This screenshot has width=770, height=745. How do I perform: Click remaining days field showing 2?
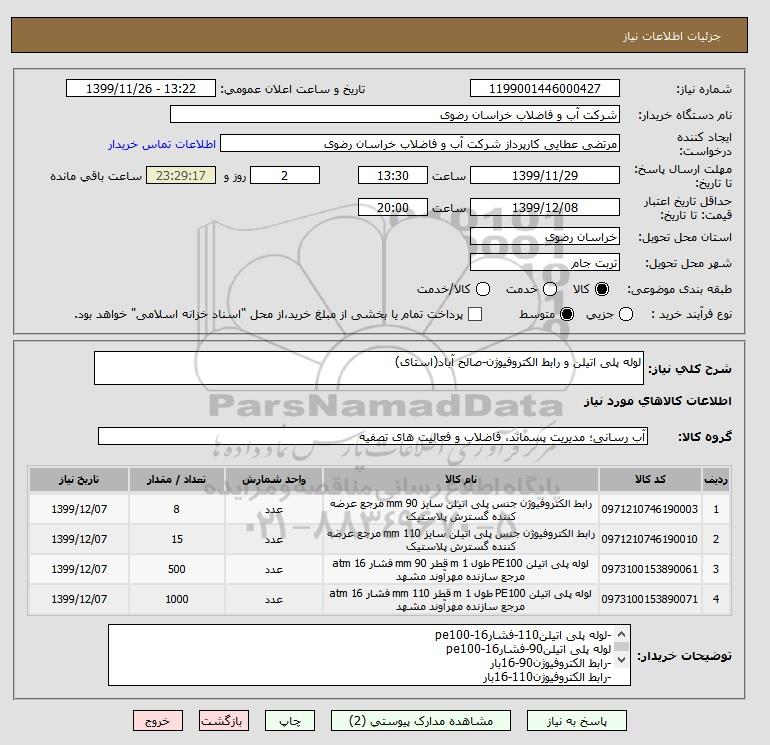(x=285, y=175)
